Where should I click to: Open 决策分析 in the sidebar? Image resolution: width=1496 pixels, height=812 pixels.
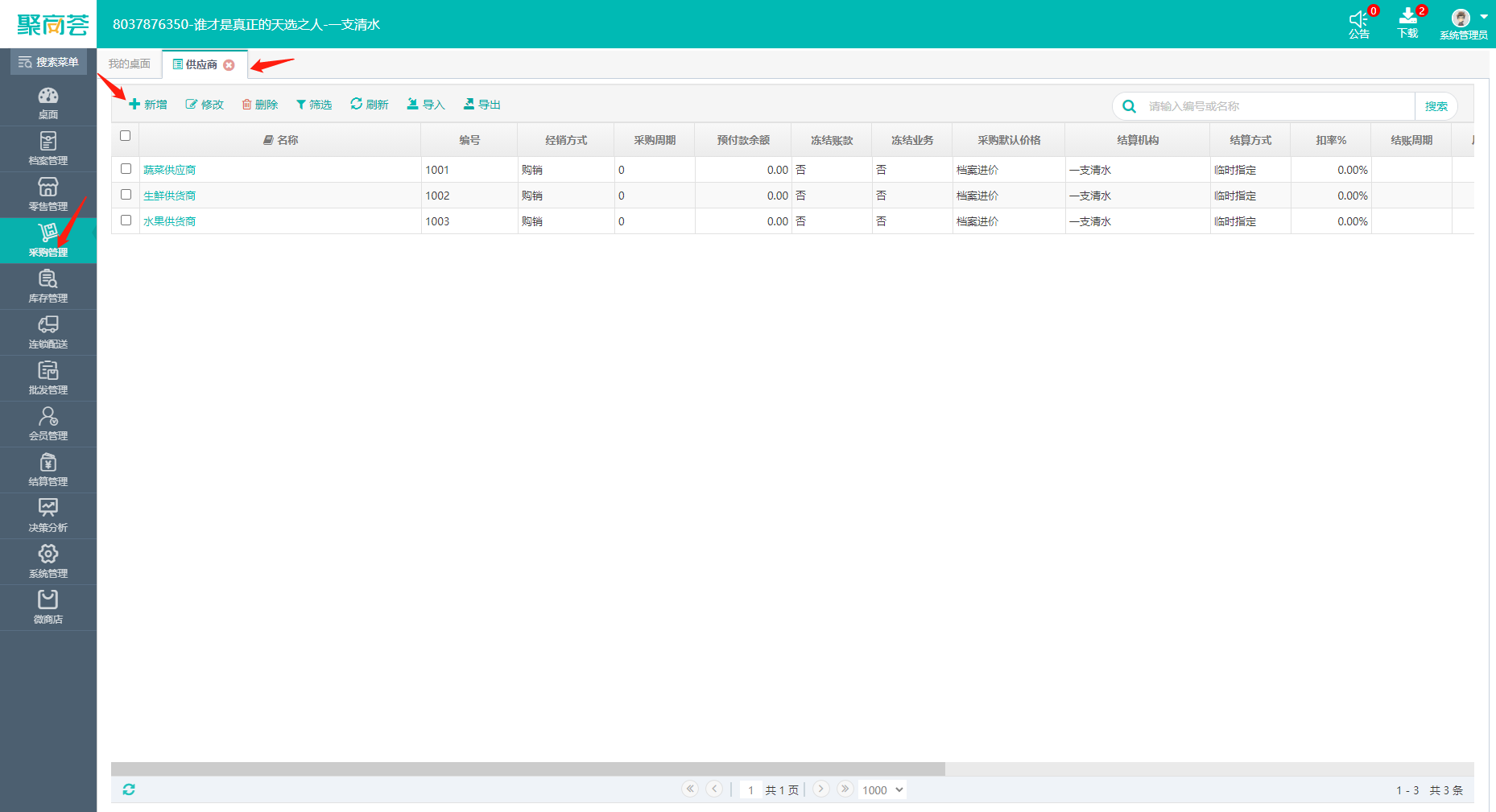click(x=48, y=515)
